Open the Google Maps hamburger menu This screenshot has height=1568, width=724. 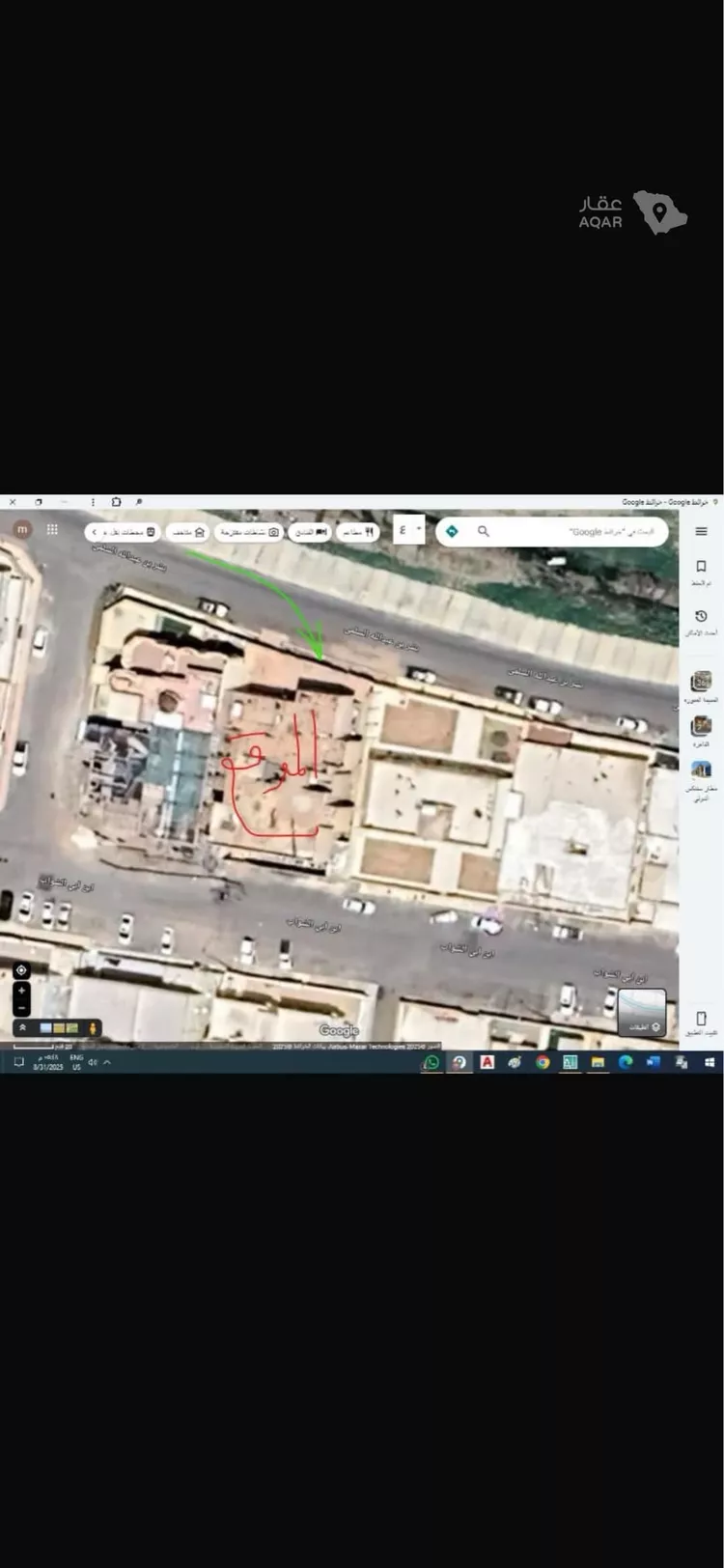click(x=701, y=531)
